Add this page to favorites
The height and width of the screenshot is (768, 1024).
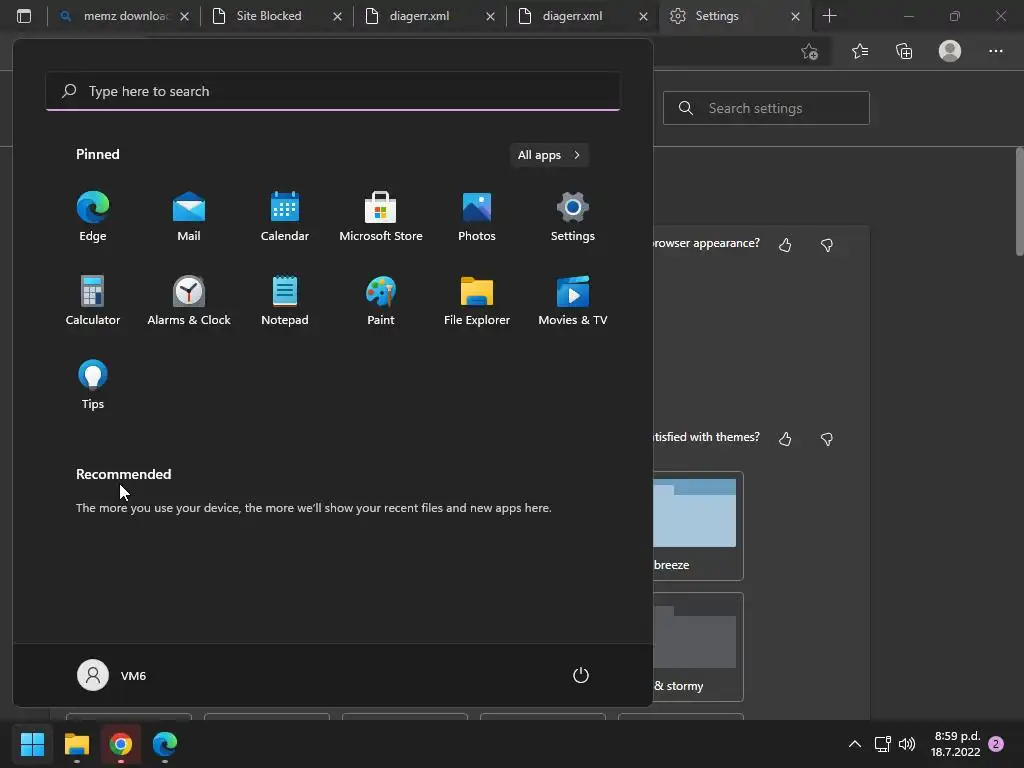(810, 52)
